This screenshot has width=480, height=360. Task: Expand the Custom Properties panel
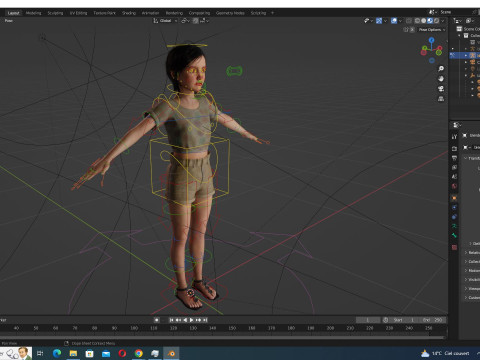pos(472,298)
